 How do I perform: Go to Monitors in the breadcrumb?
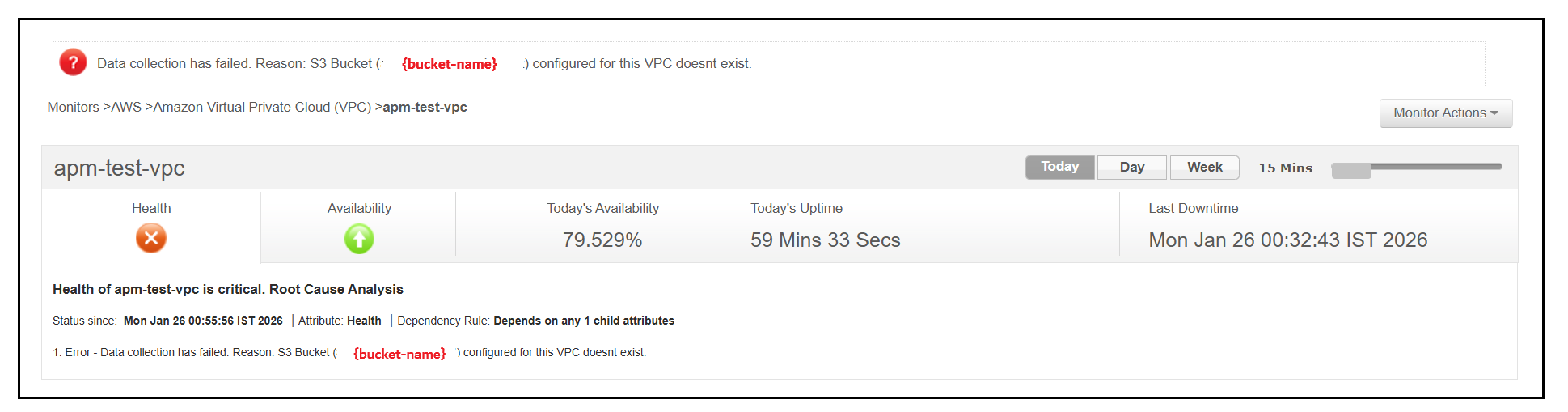coord(73,107)
